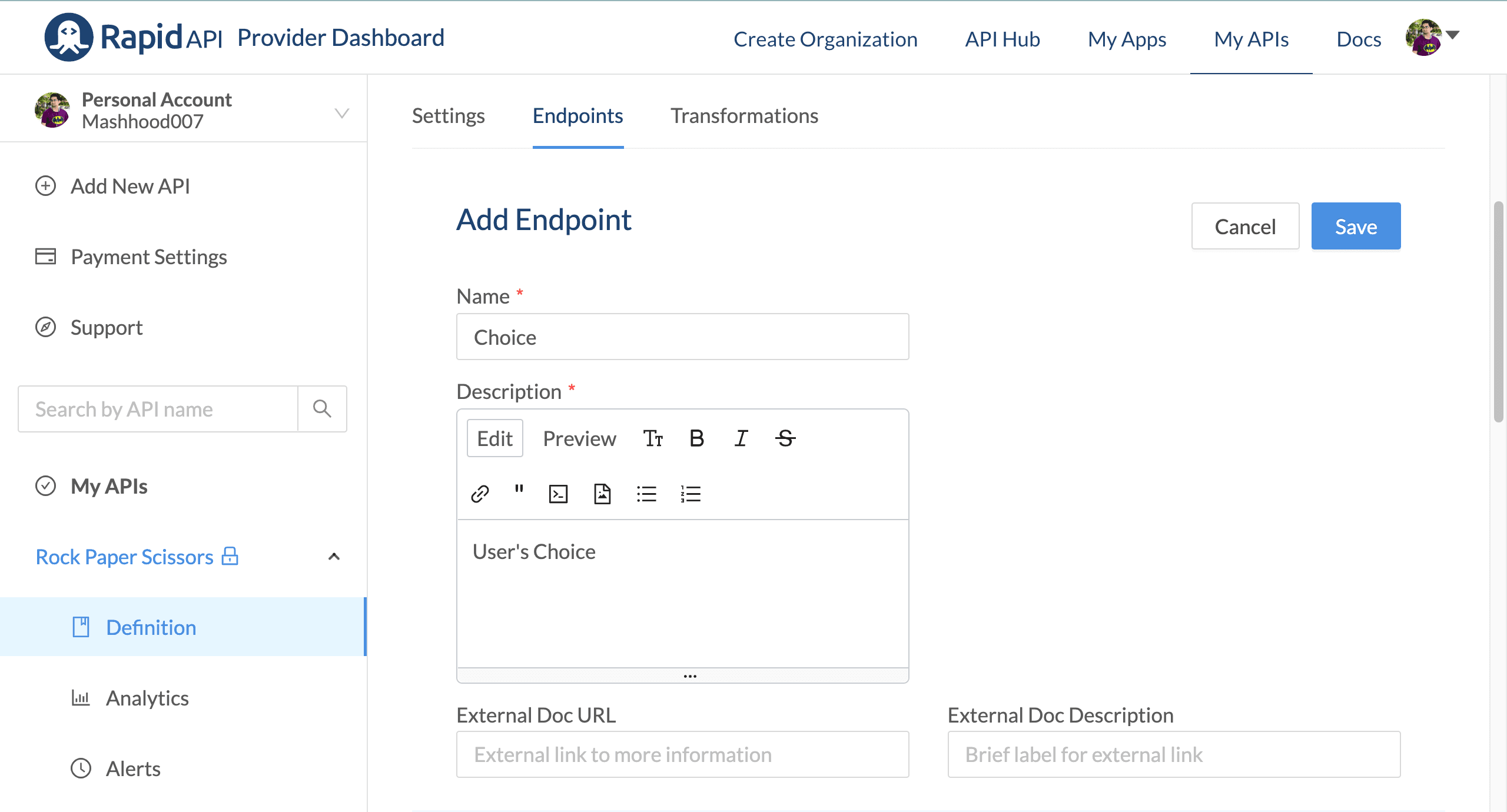Apply strikethrough formatting in description editor

click(x=785, y=438)
